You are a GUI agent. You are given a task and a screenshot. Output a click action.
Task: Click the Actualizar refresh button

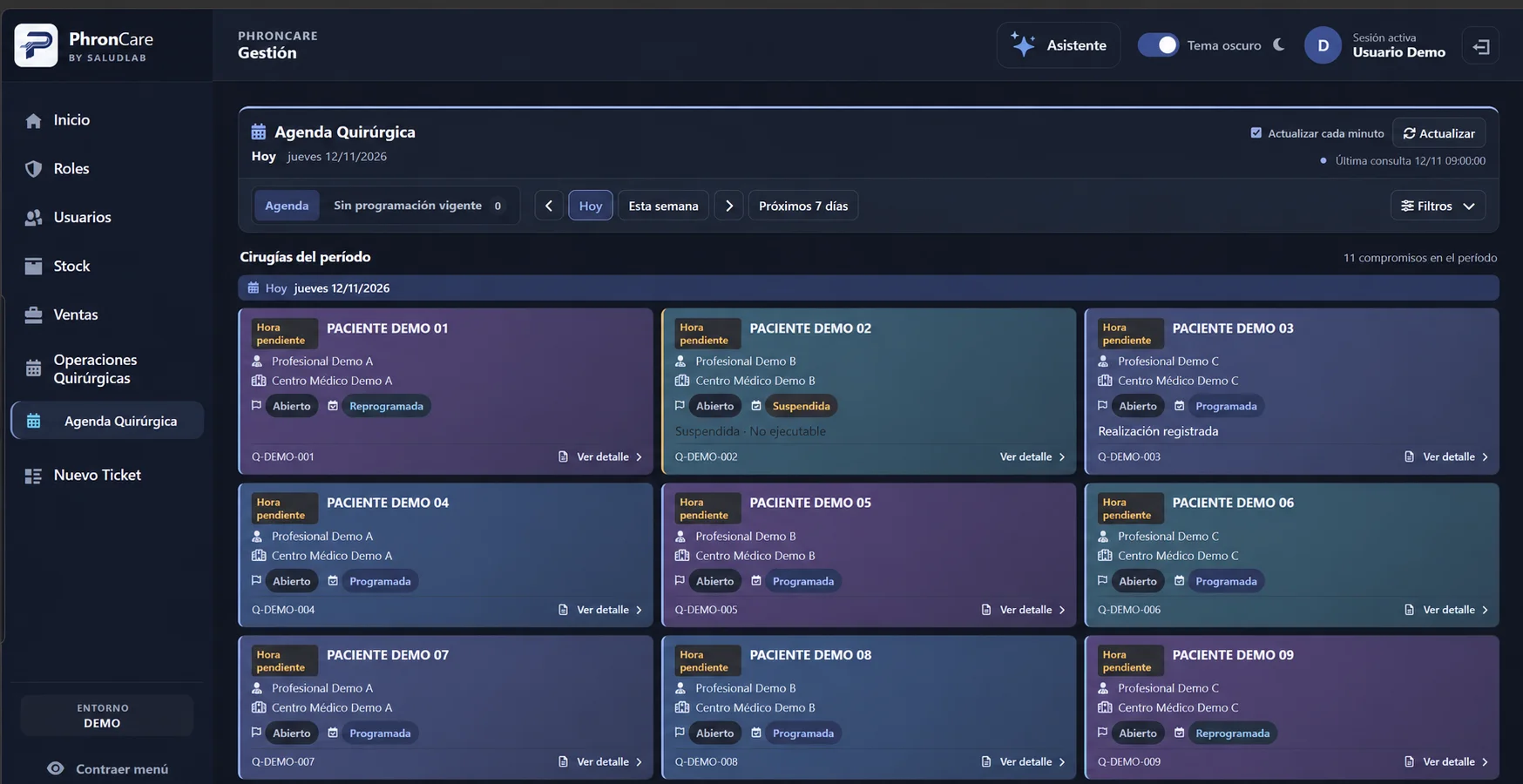point(1438,133)
